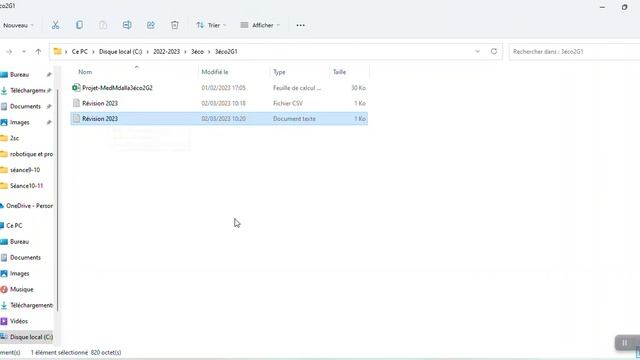Click the forward navigation arrow

tap(9, 52)
